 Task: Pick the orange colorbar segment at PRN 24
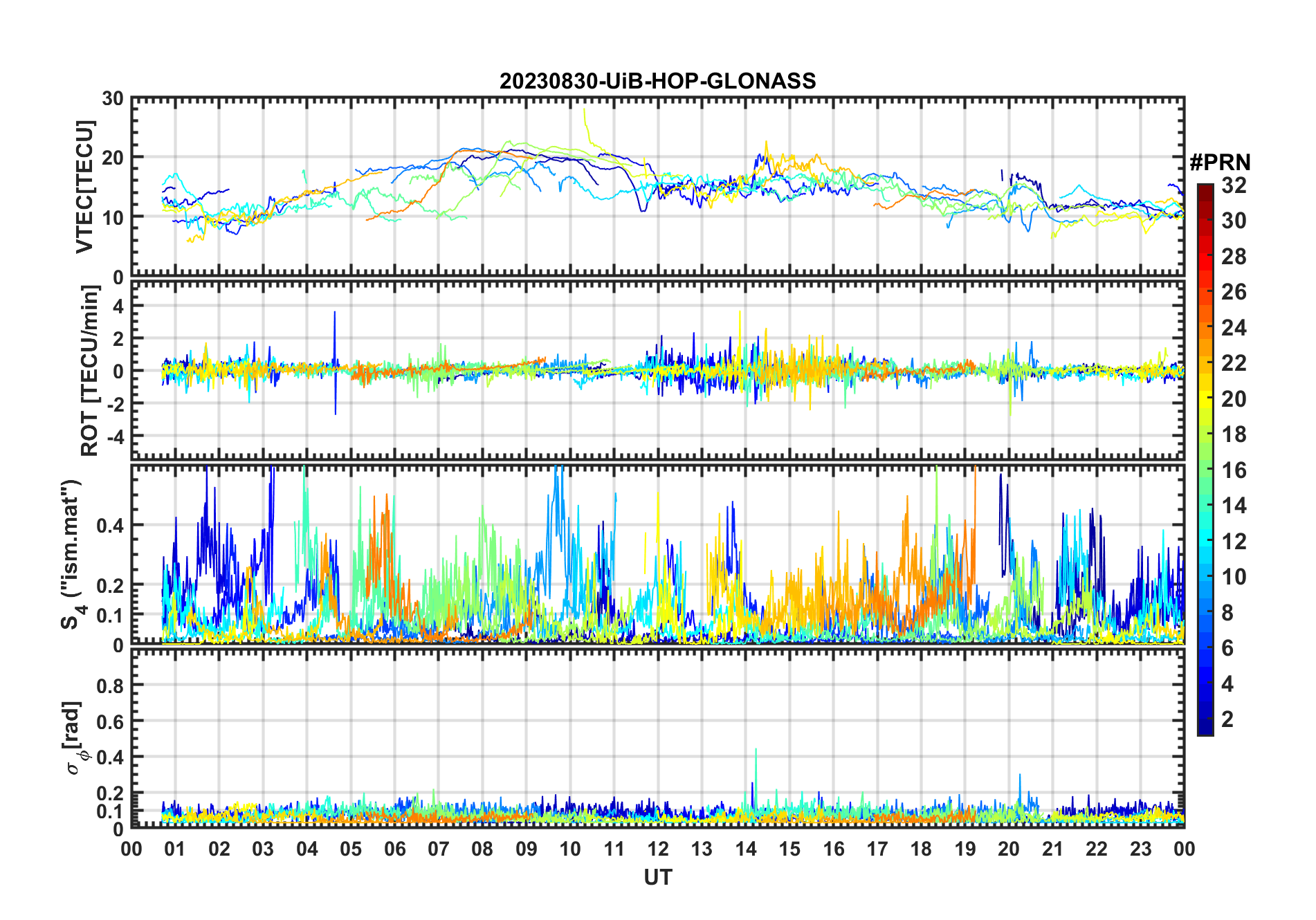(1205, 328)
